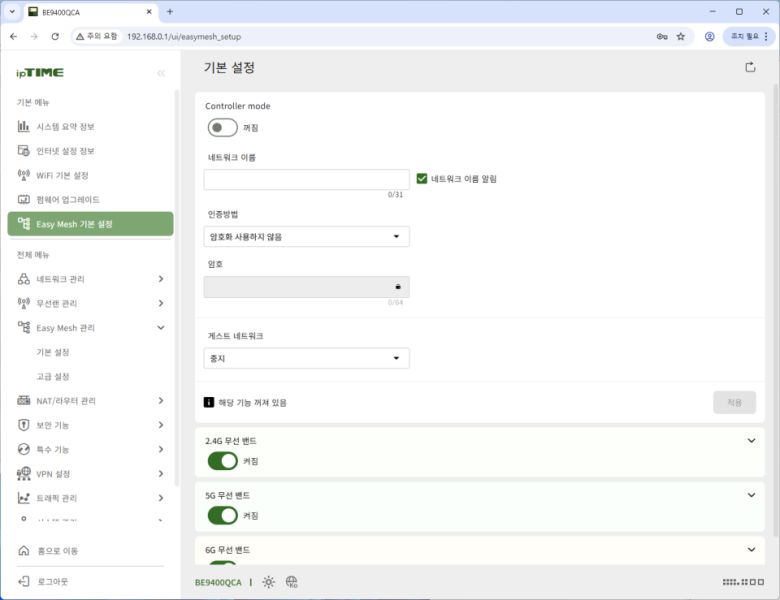Open the 인증방법 dropdown
The height and width of the screenshot is (600, 780).
[x=306, y=236]
